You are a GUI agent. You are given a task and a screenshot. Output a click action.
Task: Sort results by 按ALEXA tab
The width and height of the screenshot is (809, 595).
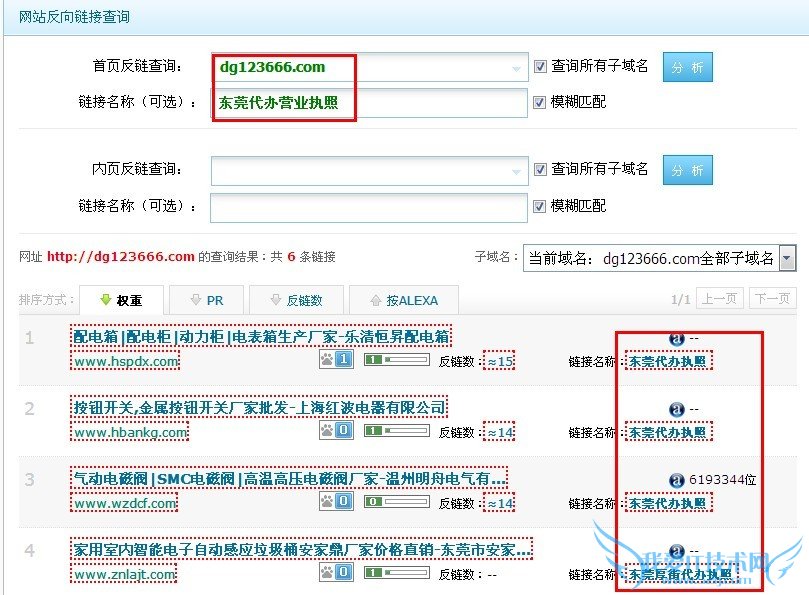point(404,300)
